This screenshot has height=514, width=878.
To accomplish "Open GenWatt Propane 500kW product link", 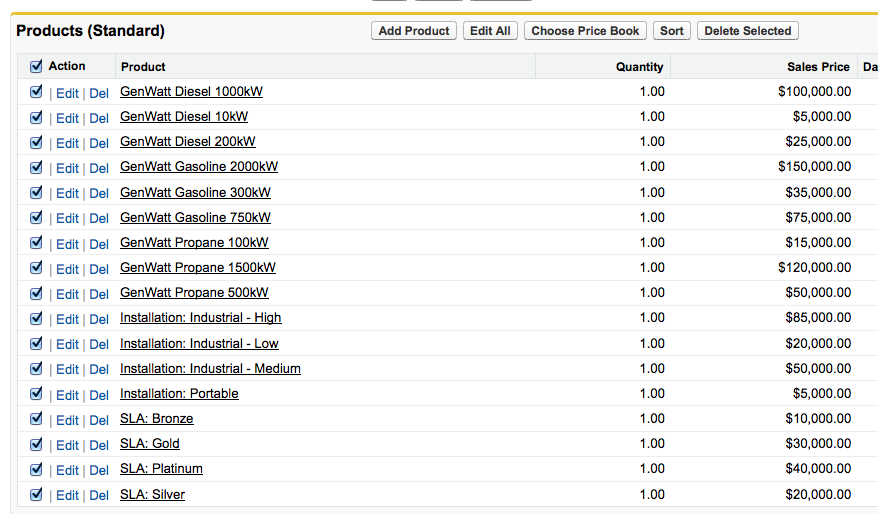I will click(194, 293).
